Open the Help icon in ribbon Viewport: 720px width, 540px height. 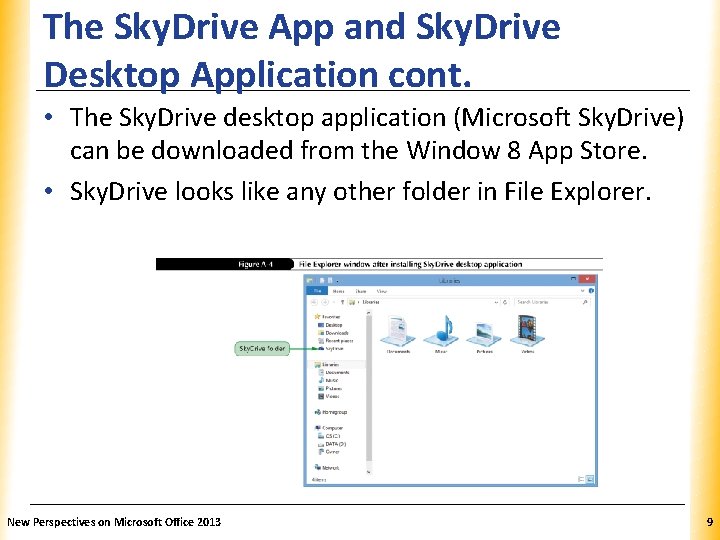coord(591,291)
